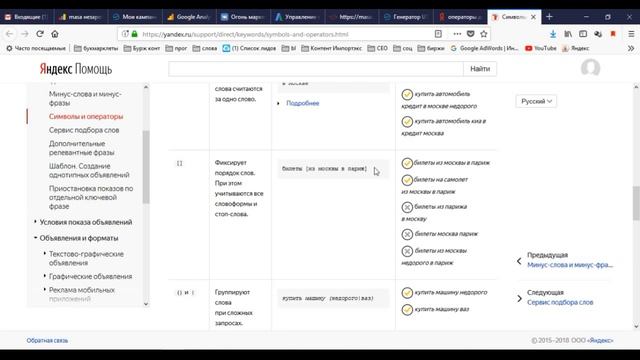640x360 pixels.
Task: Click the «Яндекс» copyright link in footer
Action: tap(600, 340)
